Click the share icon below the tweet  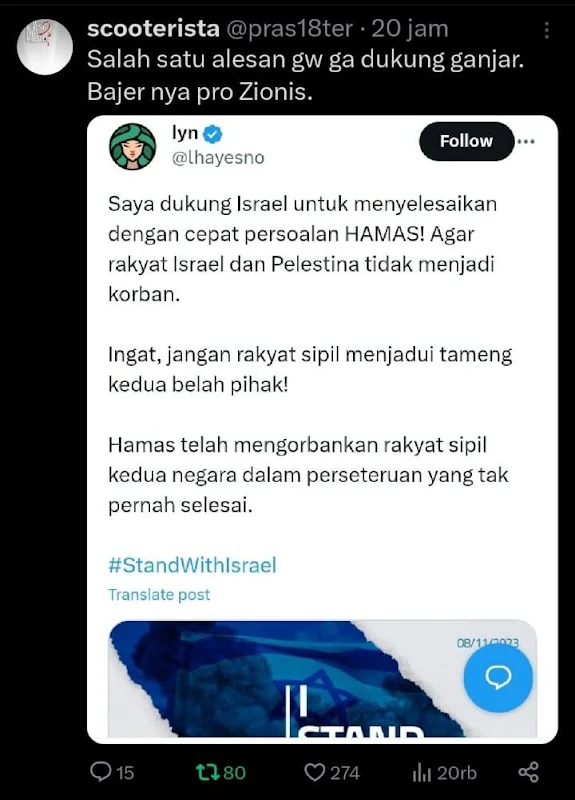pyautogui.click(x=529, y=772)
